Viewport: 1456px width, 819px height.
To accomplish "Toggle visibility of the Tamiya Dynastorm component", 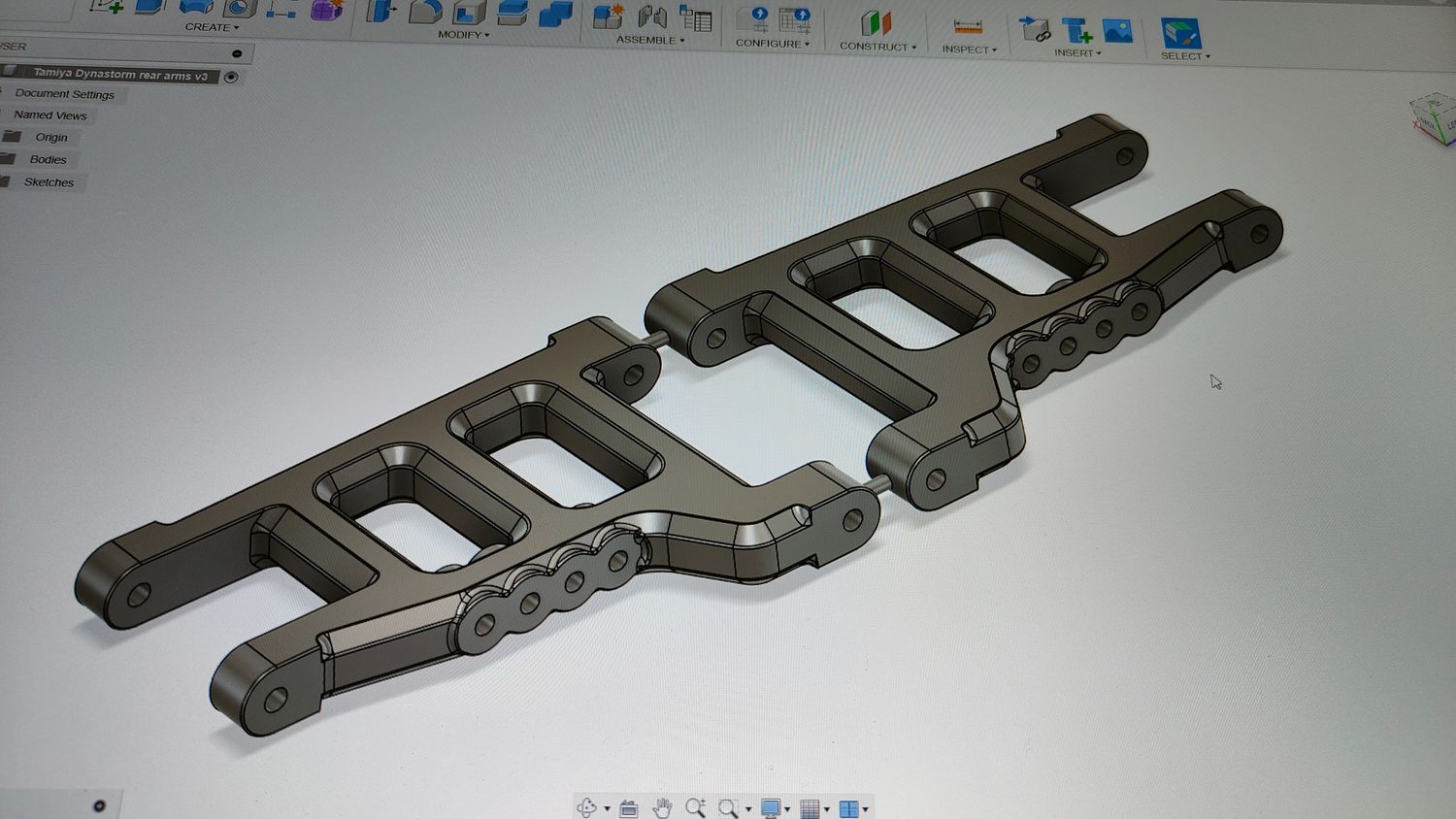I will [x=231, y=77].
